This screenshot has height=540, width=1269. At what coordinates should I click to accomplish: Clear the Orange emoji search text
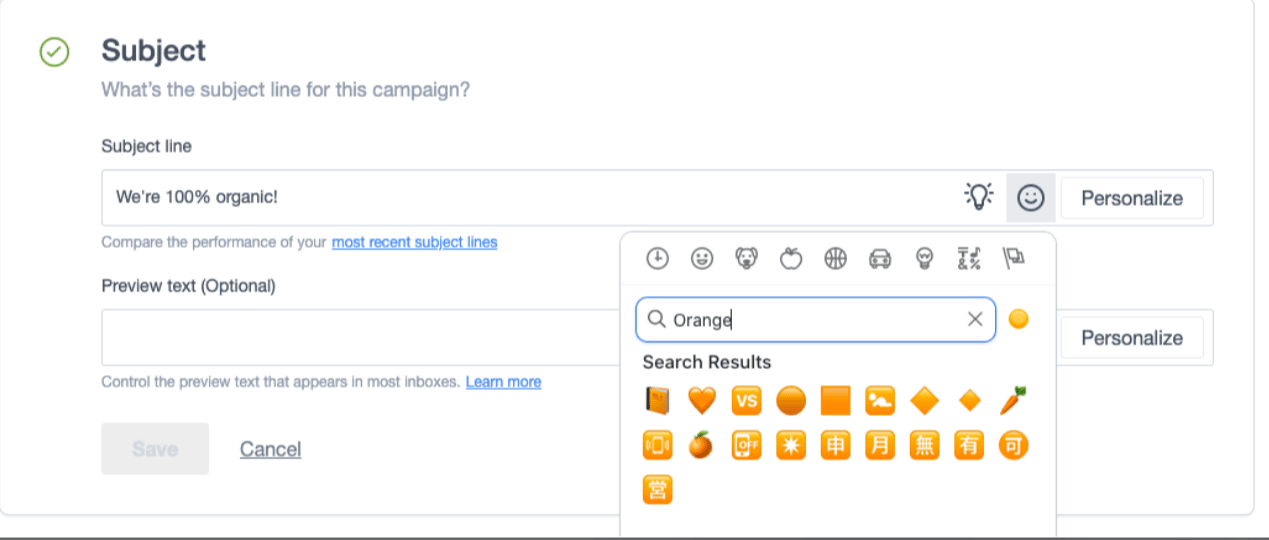click(975, 319)
